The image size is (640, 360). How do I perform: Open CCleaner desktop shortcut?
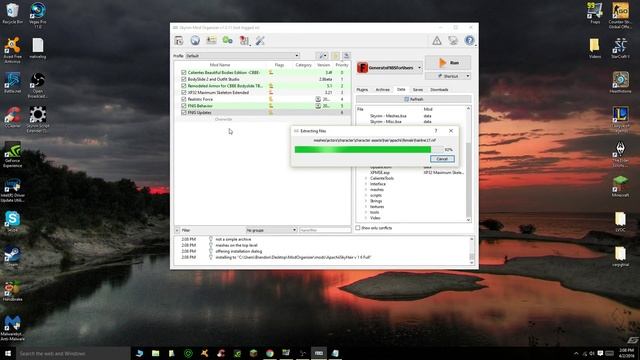pos(12,117)
